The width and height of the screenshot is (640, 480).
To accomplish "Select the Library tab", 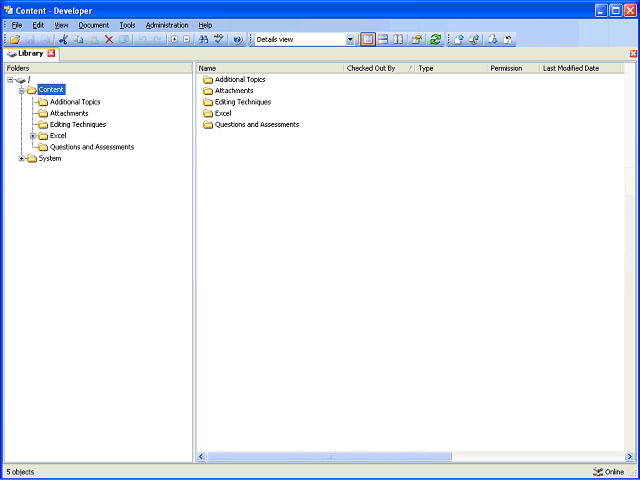I will tap(31, 53).
